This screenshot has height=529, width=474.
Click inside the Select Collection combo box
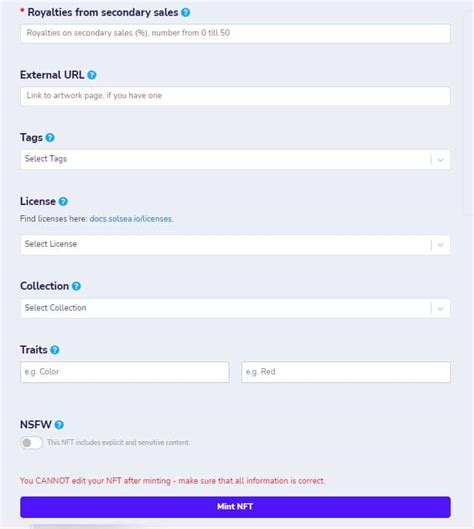click(x=225, y=308)
